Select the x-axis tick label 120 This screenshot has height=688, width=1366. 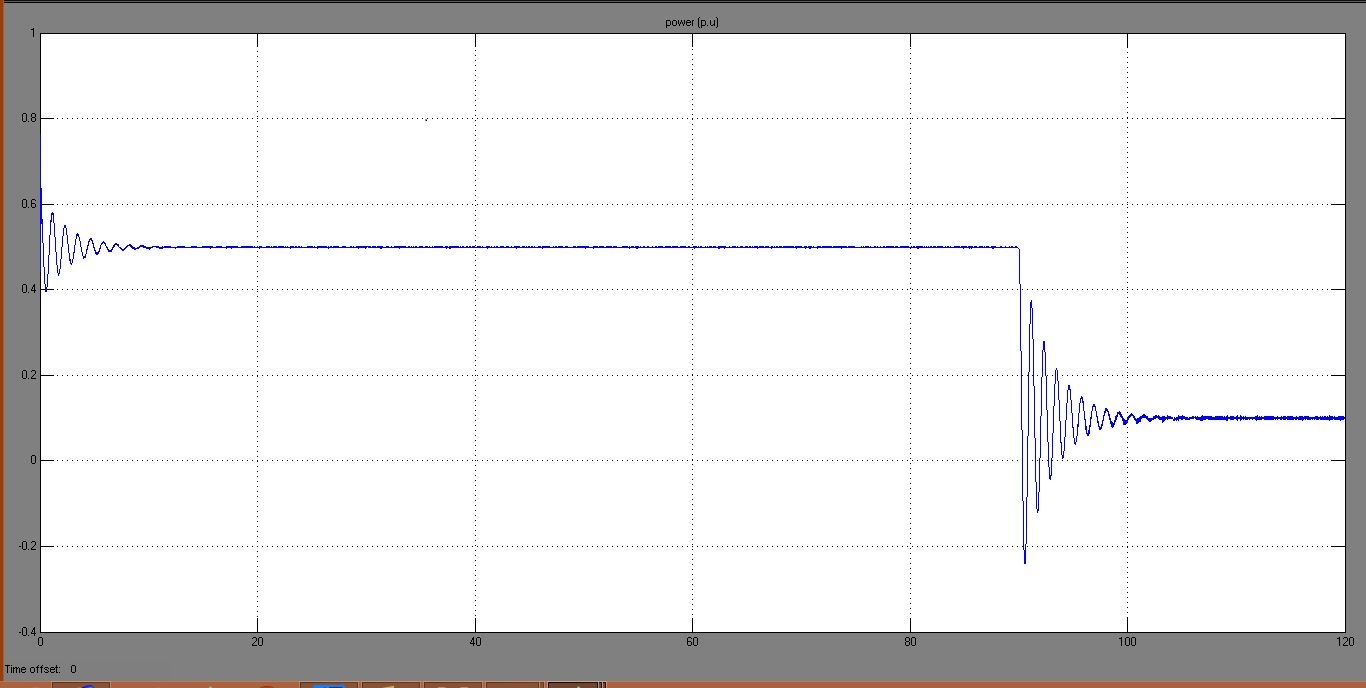click(x=1343, y=642)
